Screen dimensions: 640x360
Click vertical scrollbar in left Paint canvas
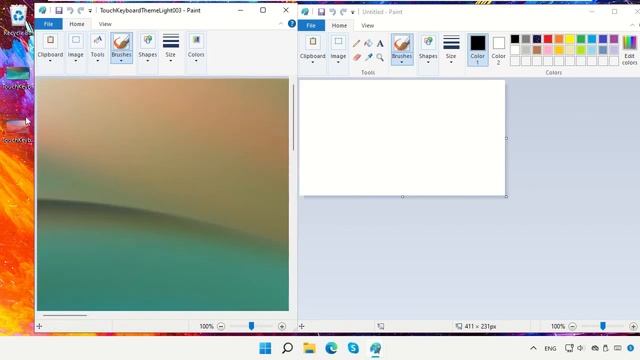pos(293,118)
